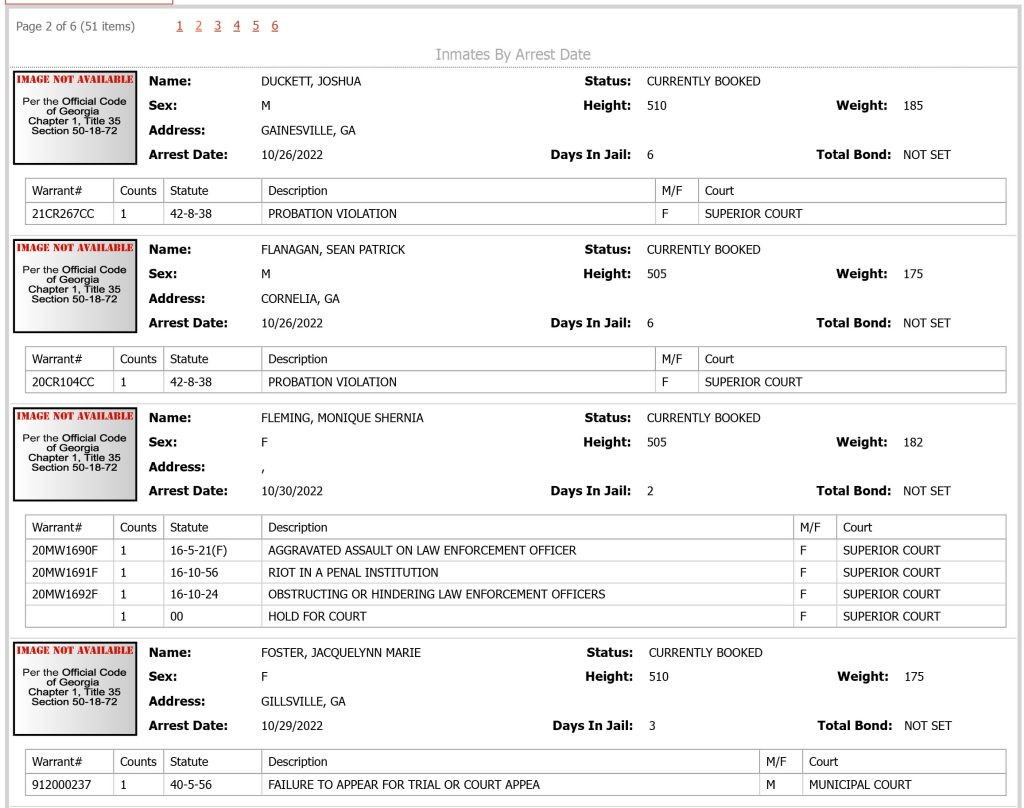Image resolution: width=1024 pixels, height=808 pixels.
Task: Go to page 1 of inmate results
Action: click(180, 26)
